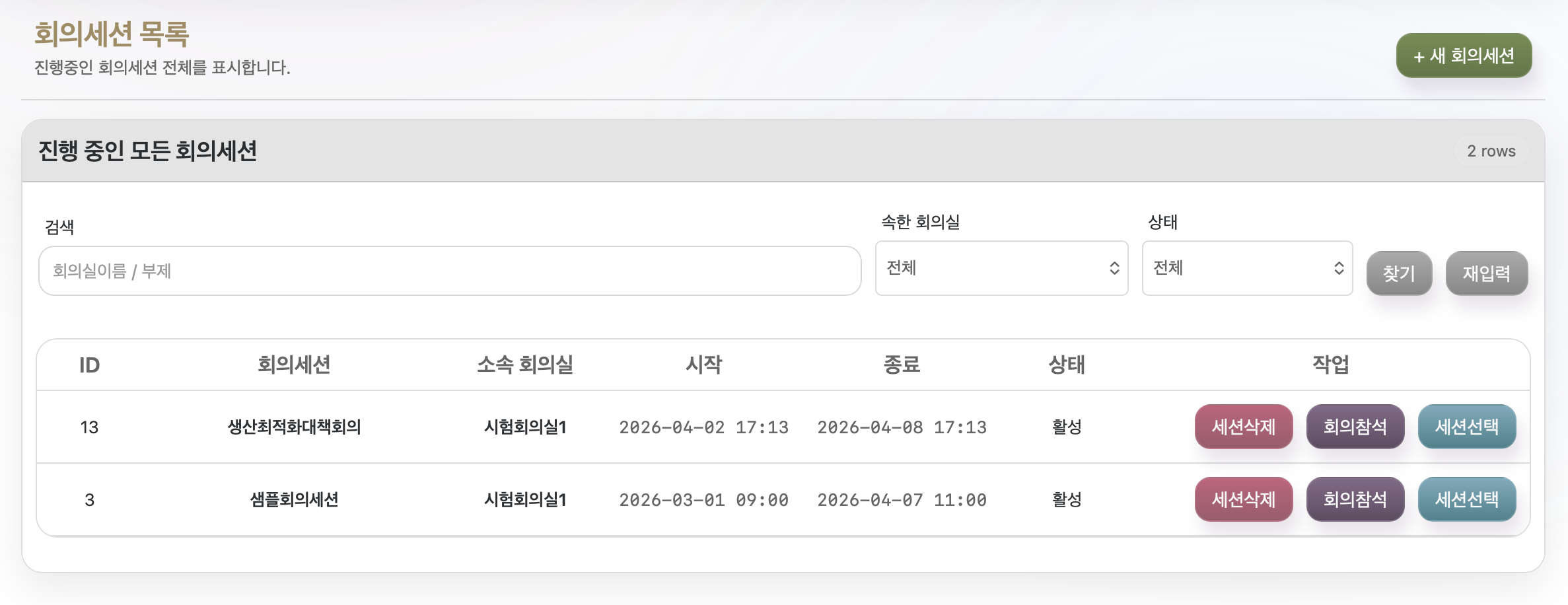Image resolution: width=1568 pixels, height=605 pixels.
Task: Click the 생산최적화대책회의 session name
Action: click(294, 427)
